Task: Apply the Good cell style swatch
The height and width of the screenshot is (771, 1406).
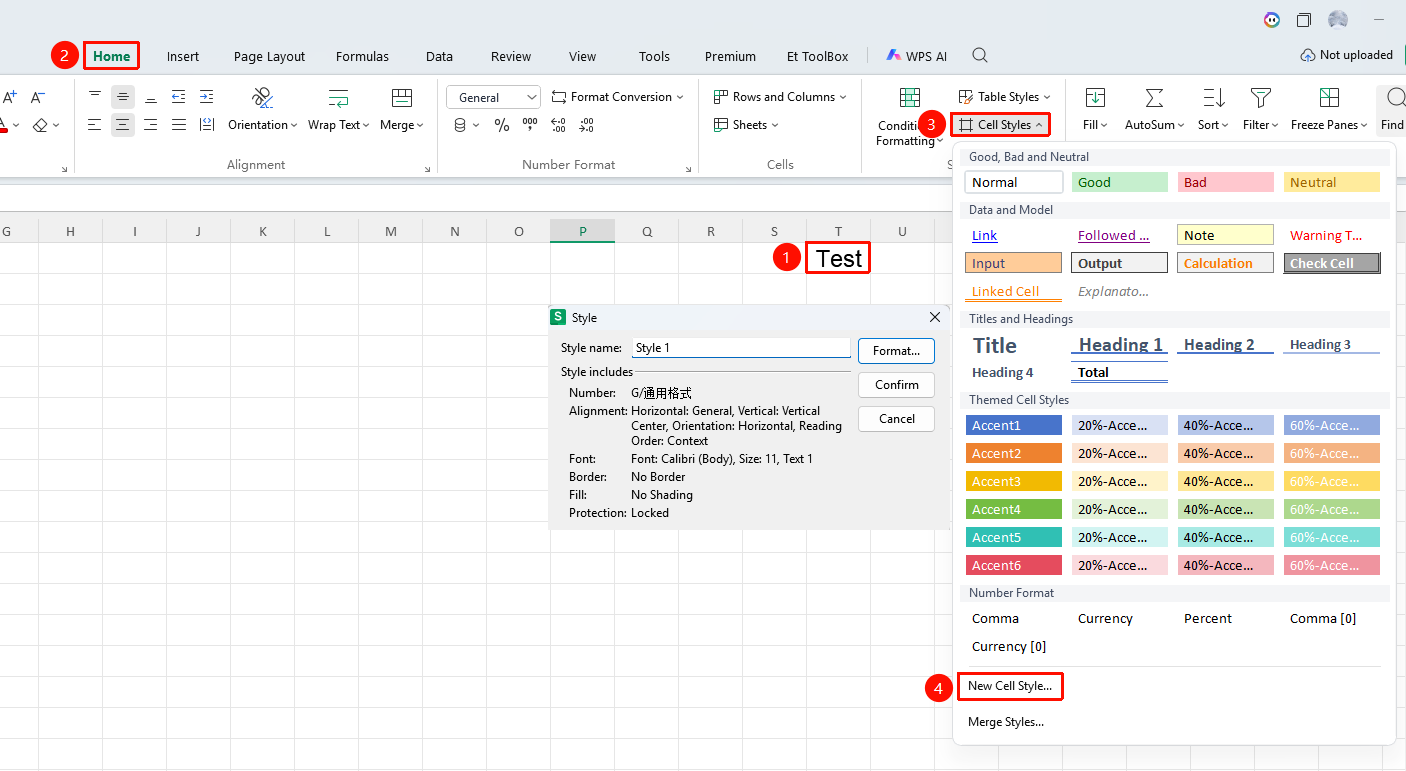Action: [1120, 182]
